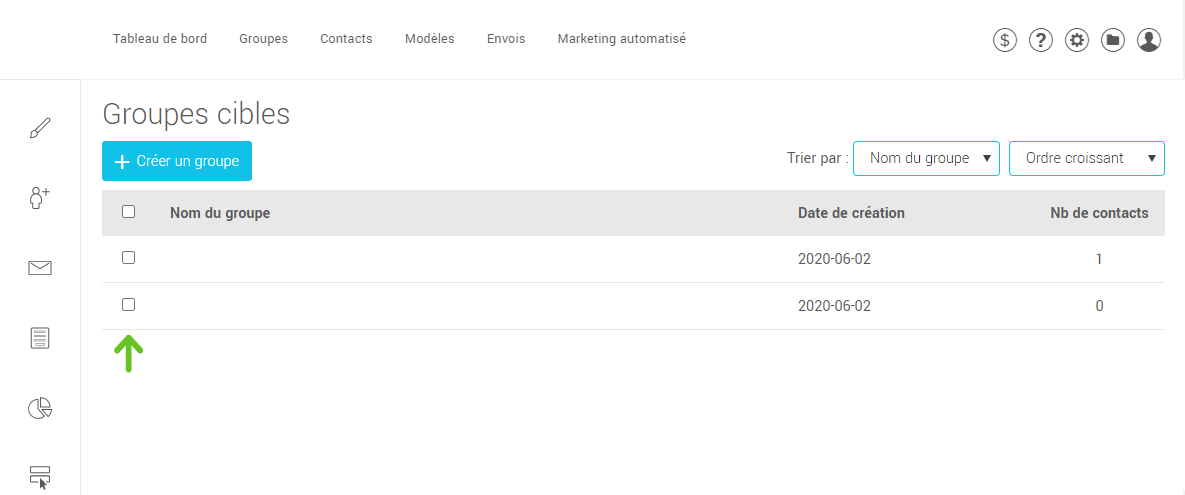Click the paintbrush icon in left sidebar

tap(40, 129)
